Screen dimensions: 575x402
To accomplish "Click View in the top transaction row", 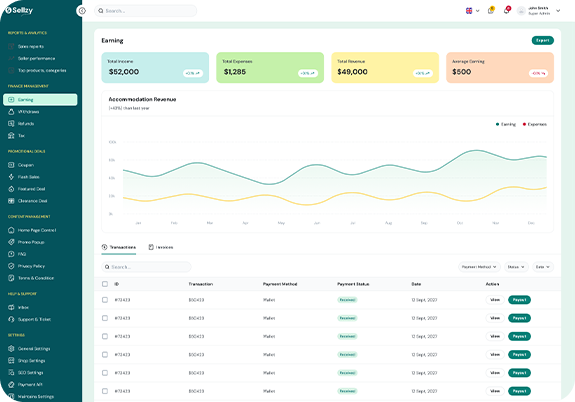I will point(495,300).
